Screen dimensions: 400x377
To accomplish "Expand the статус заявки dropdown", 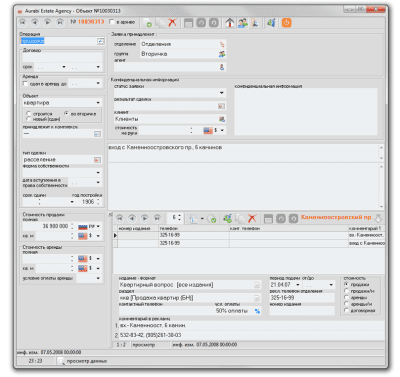I will click(x=222, y=93).
